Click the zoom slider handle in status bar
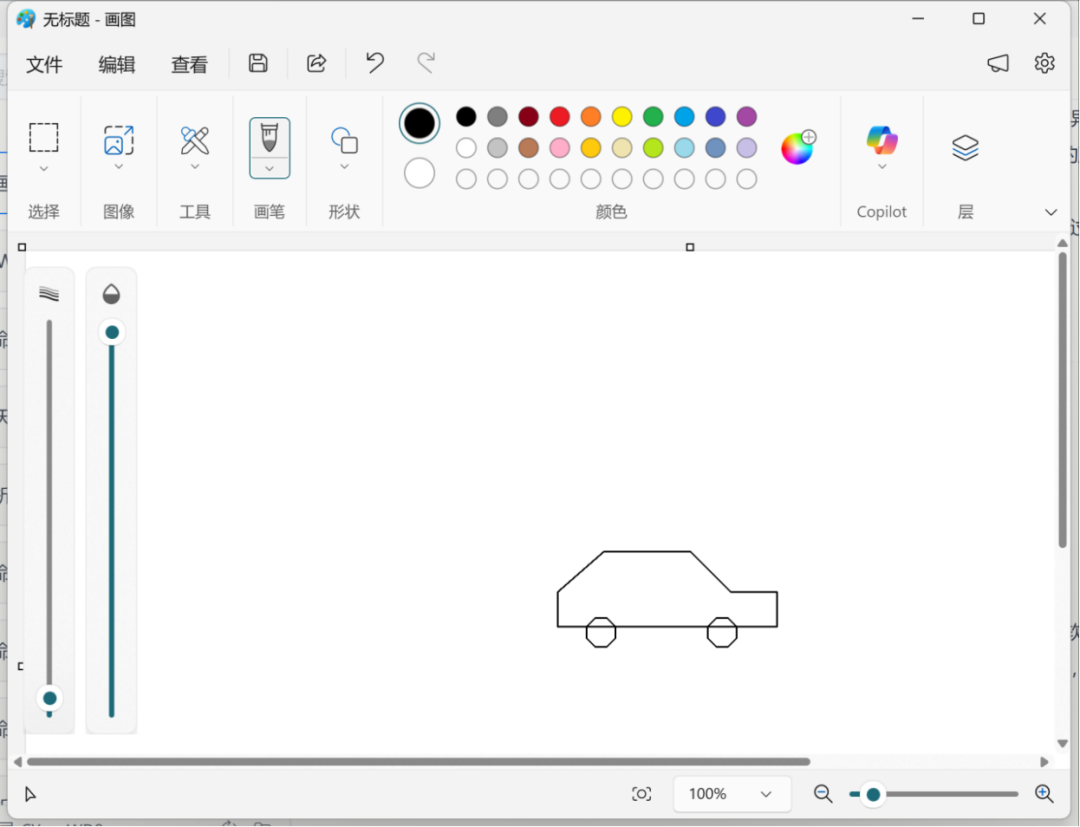The image size is (1080, 827). 873,795
